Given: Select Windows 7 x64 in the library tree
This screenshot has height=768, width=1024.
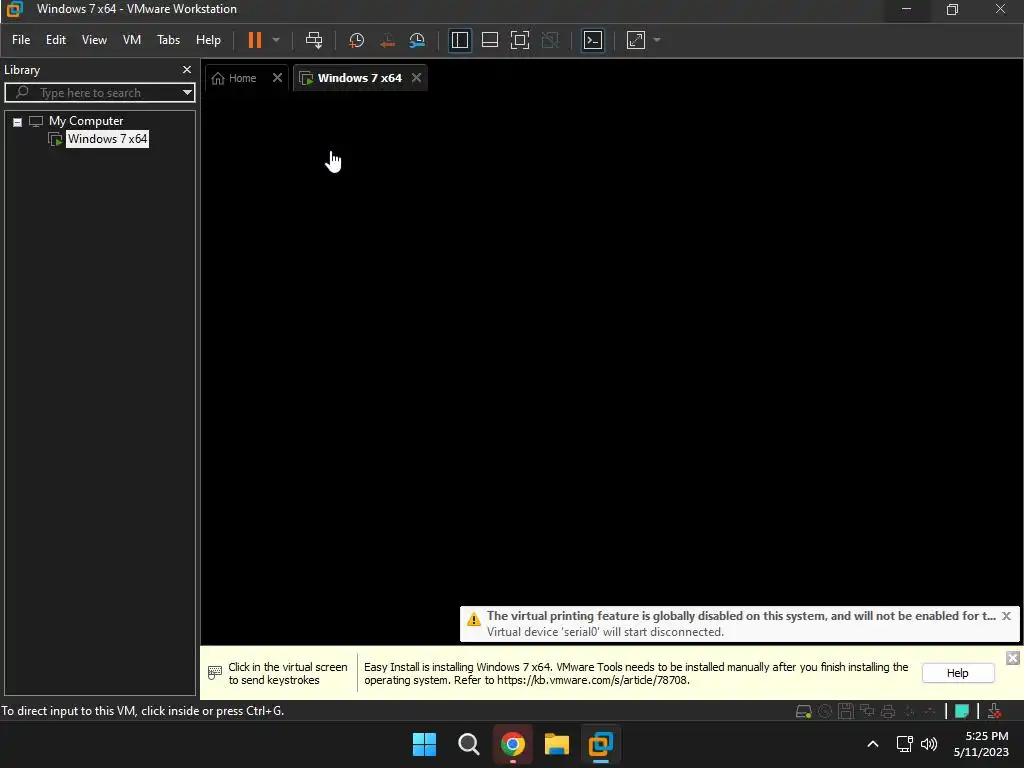Looking at the screenshot, I should tap(108, 139).
